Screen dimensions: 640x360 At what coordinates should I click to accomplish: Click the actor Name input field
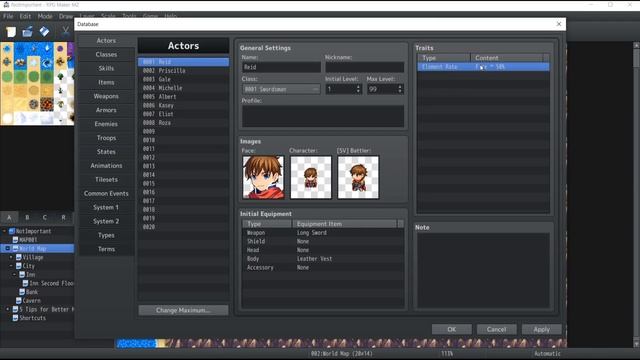pos(281,67)
